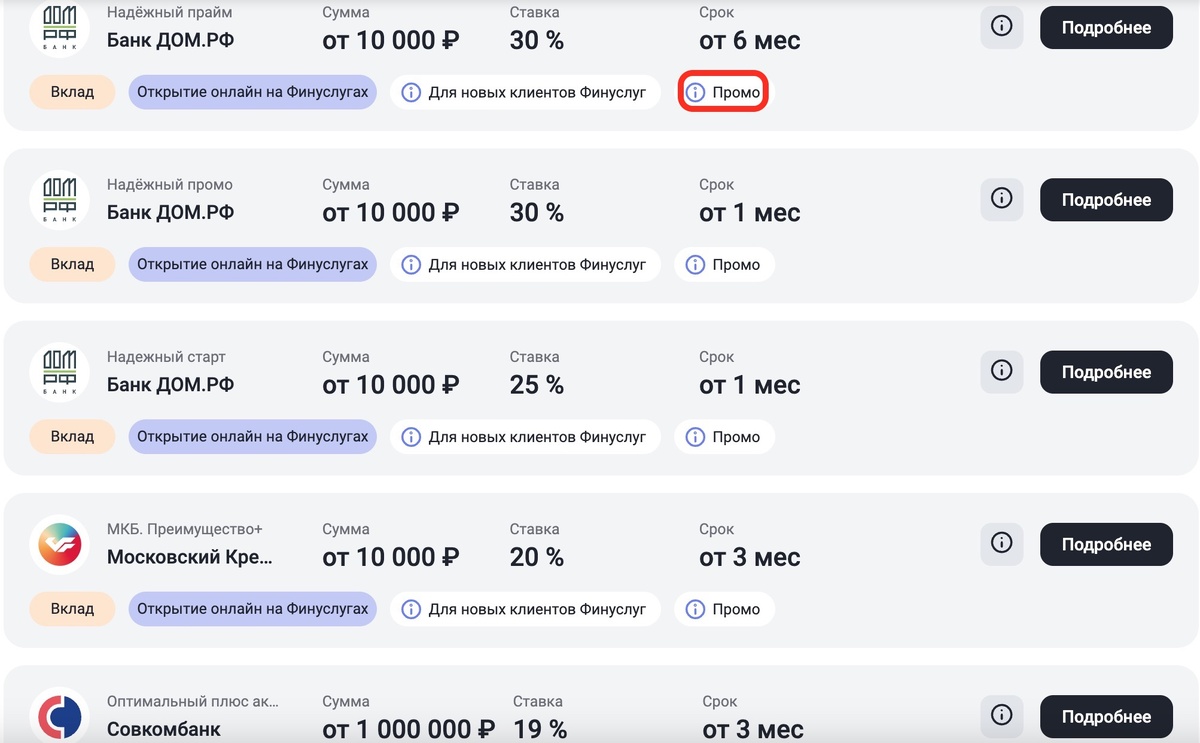Click the Промо tag in МКБ. Преимущество+ card
This screenshot has height=743, width=1200.
[724, 608]
